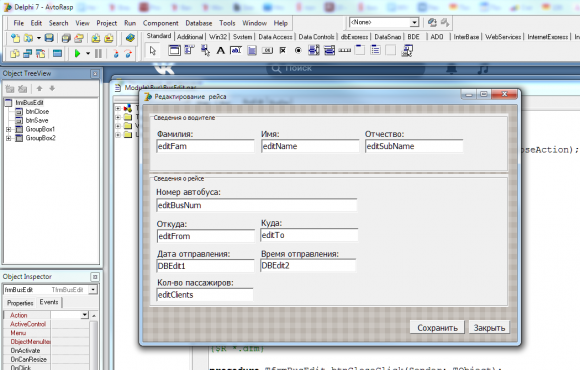The image size is (580, 370).
Task: Click the green Run arrow icon
Action: tap(77, 54)
